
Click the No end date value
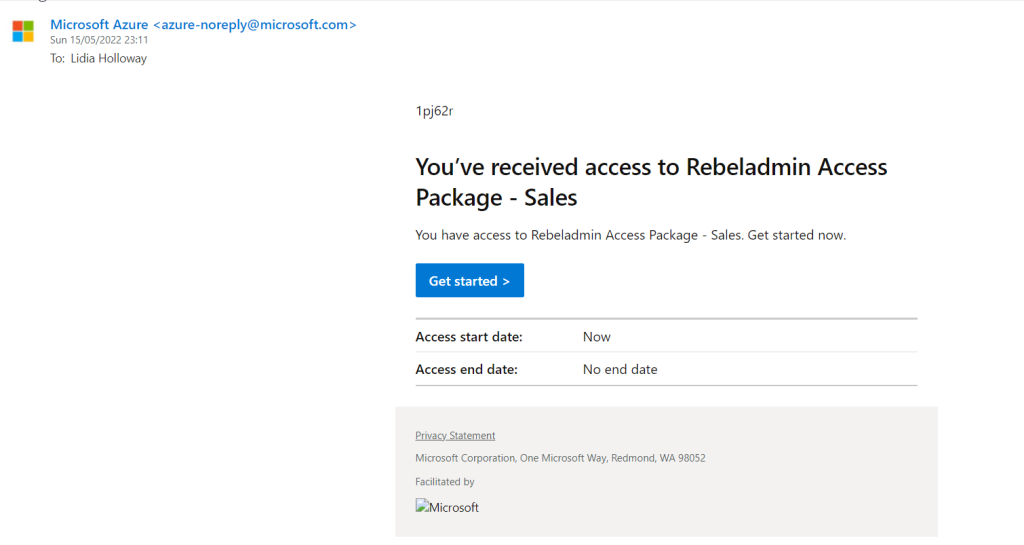[620, 369]
